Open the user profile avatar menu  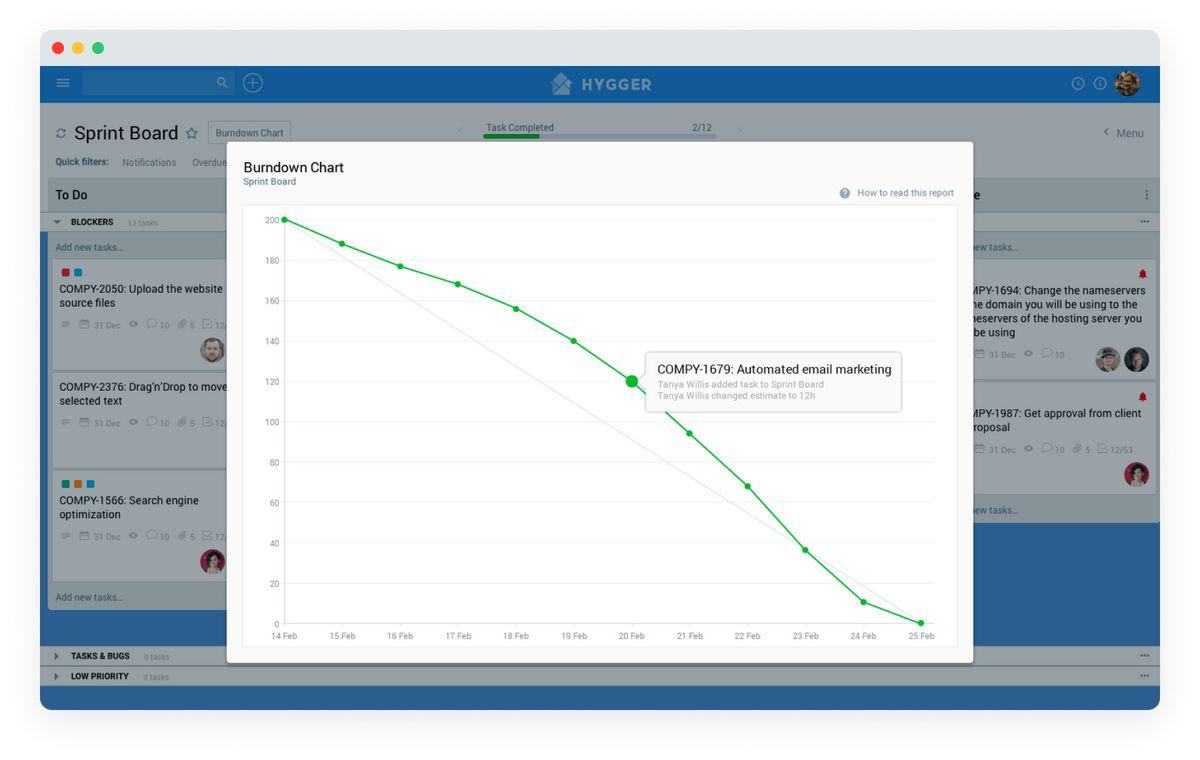pyautogui.click(x=1127, y=84)
